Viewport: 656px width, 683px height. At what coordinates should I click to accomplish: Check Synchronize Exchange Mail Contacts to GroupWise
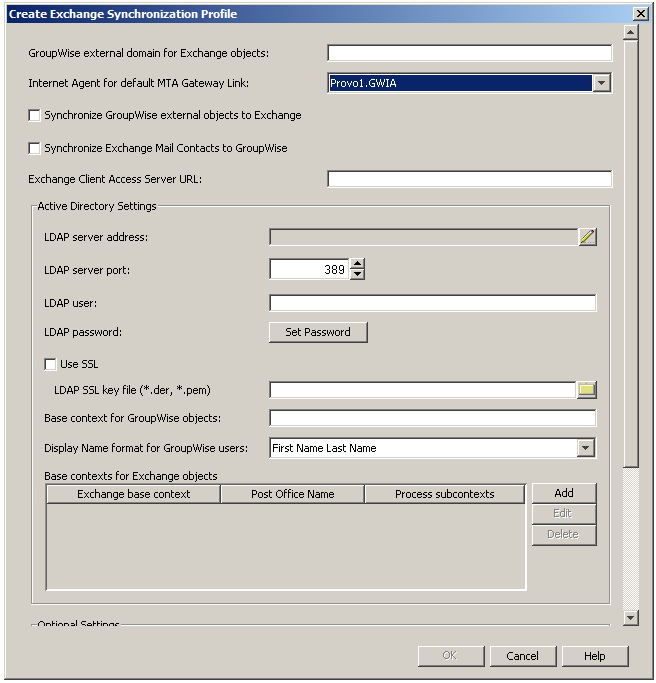[x=35, y=149]
